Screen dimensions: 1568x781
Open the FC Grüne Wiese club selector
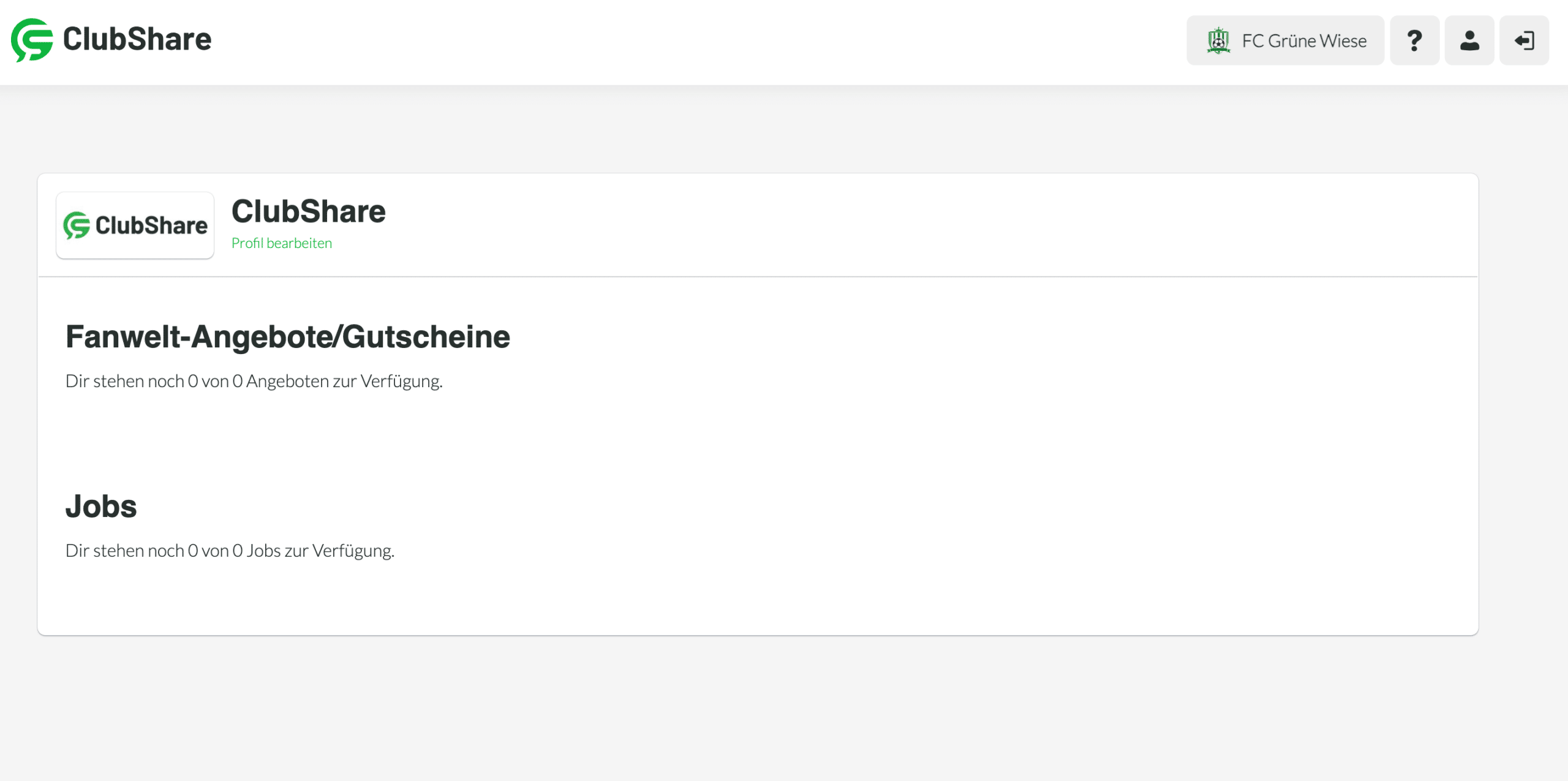click(x=1285, y=40)
